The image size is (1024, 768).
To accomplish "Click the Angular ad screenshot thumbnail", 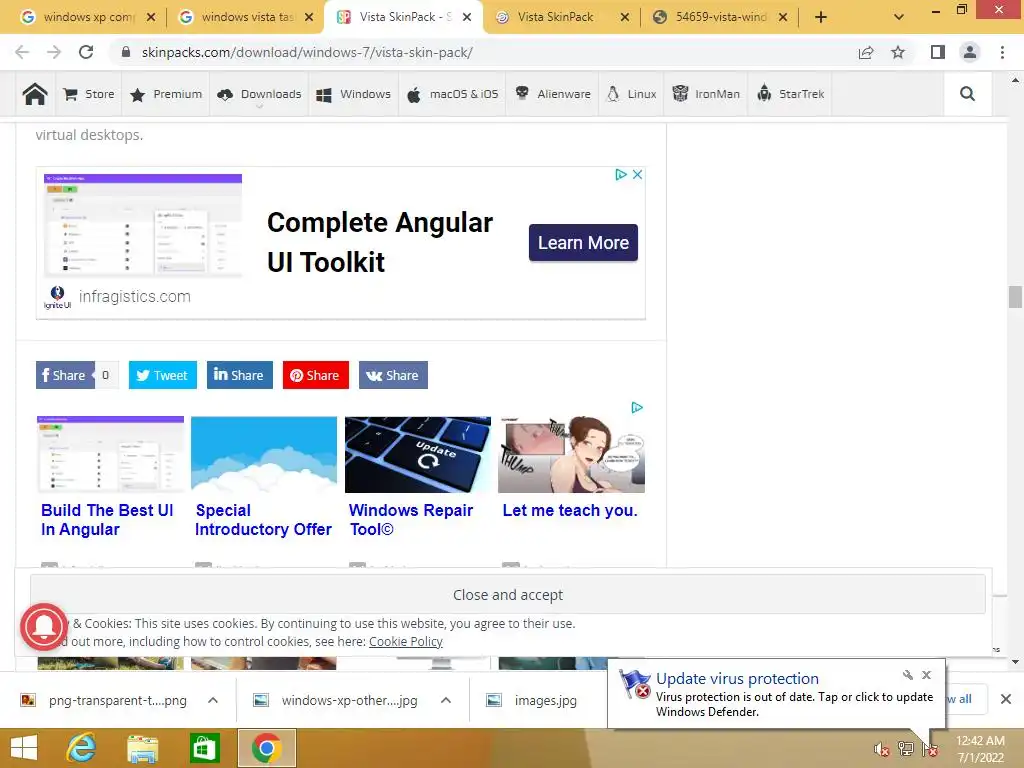I will pyautogui.click(x=143, y=225).
